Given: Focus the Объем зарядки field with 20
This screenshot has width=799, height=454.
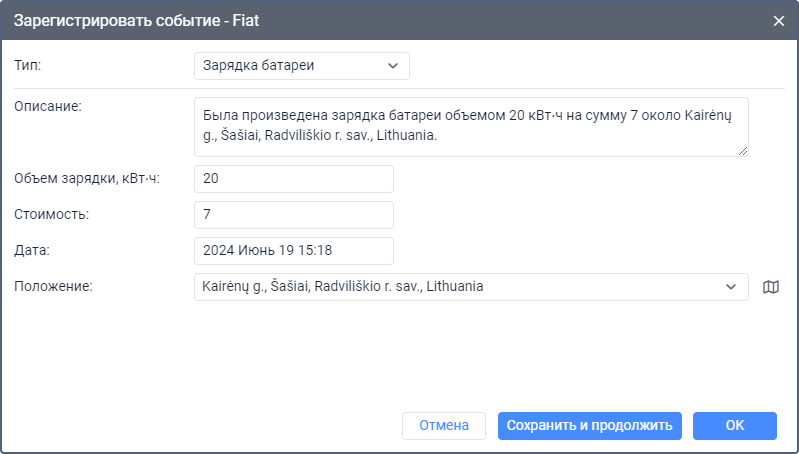Looking at the screenshot, I should (293, 179).
